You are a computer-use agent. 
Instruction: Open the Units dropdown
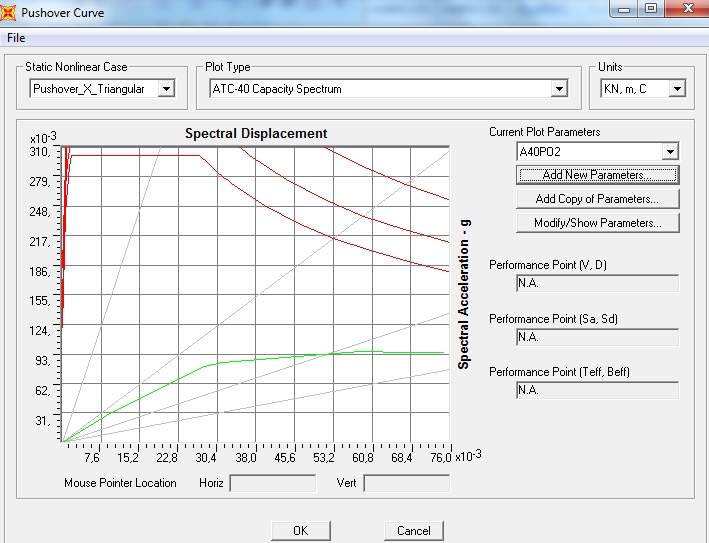[x=677, y=89]
